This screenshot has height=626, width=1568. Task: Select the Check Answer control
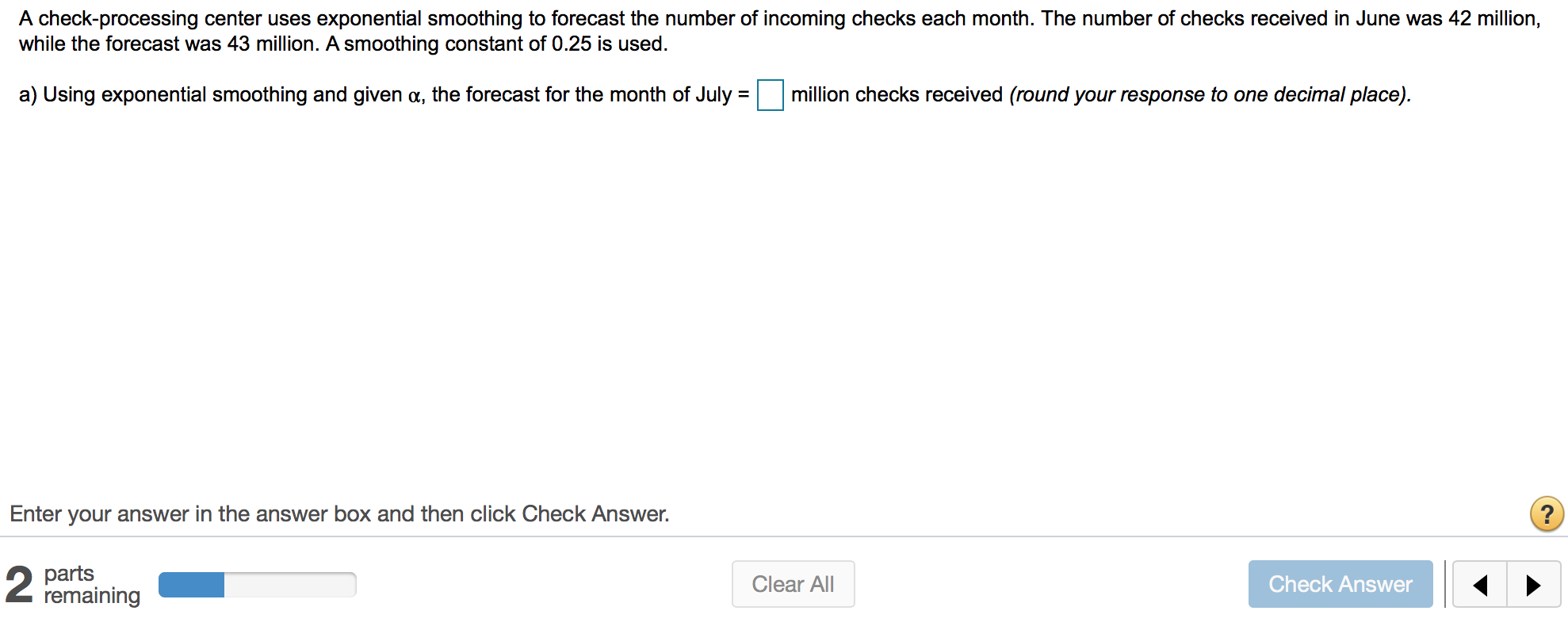click(1340, 584)
